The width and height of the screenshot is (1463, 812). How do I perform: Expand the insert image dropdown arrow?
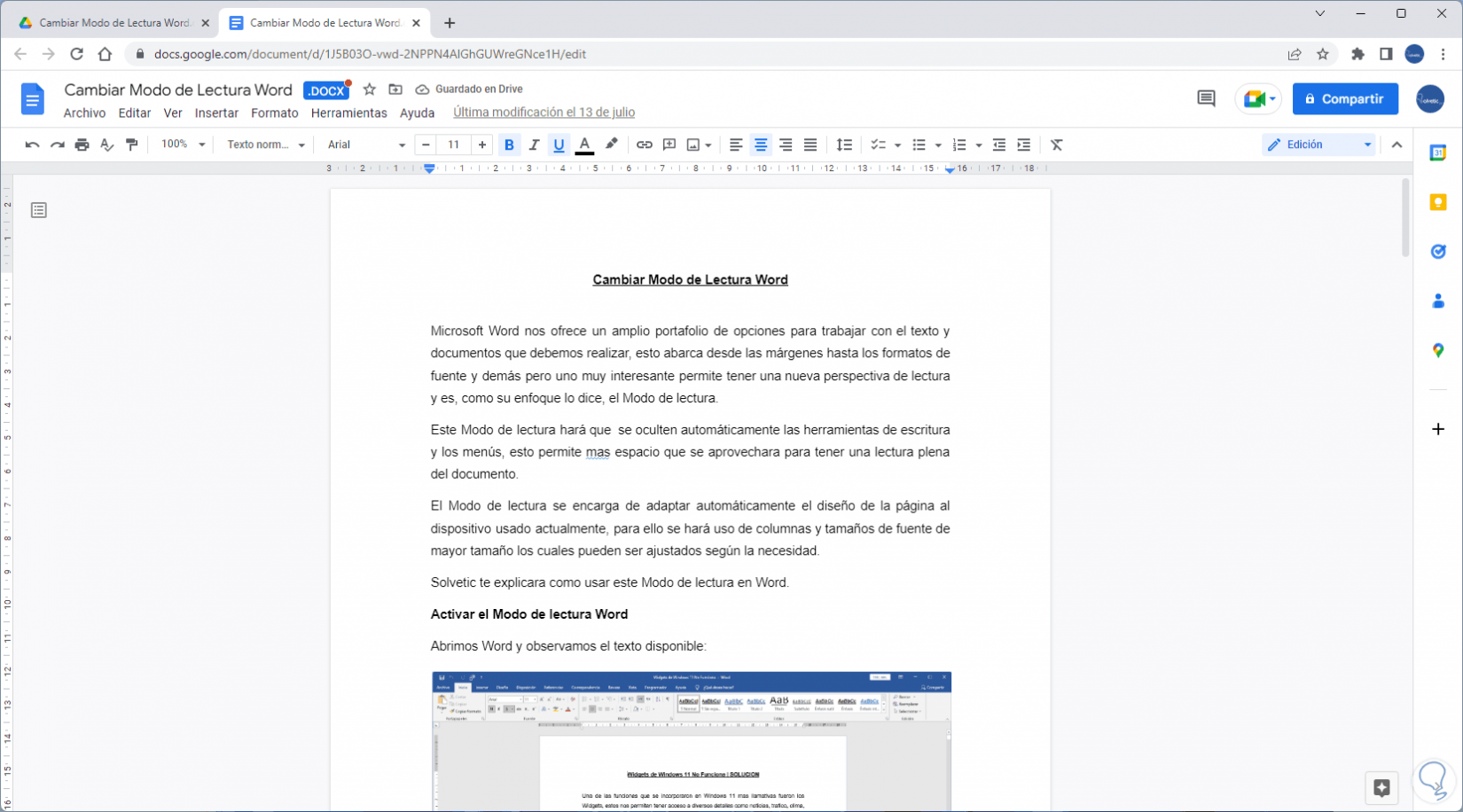pos(708,144)
